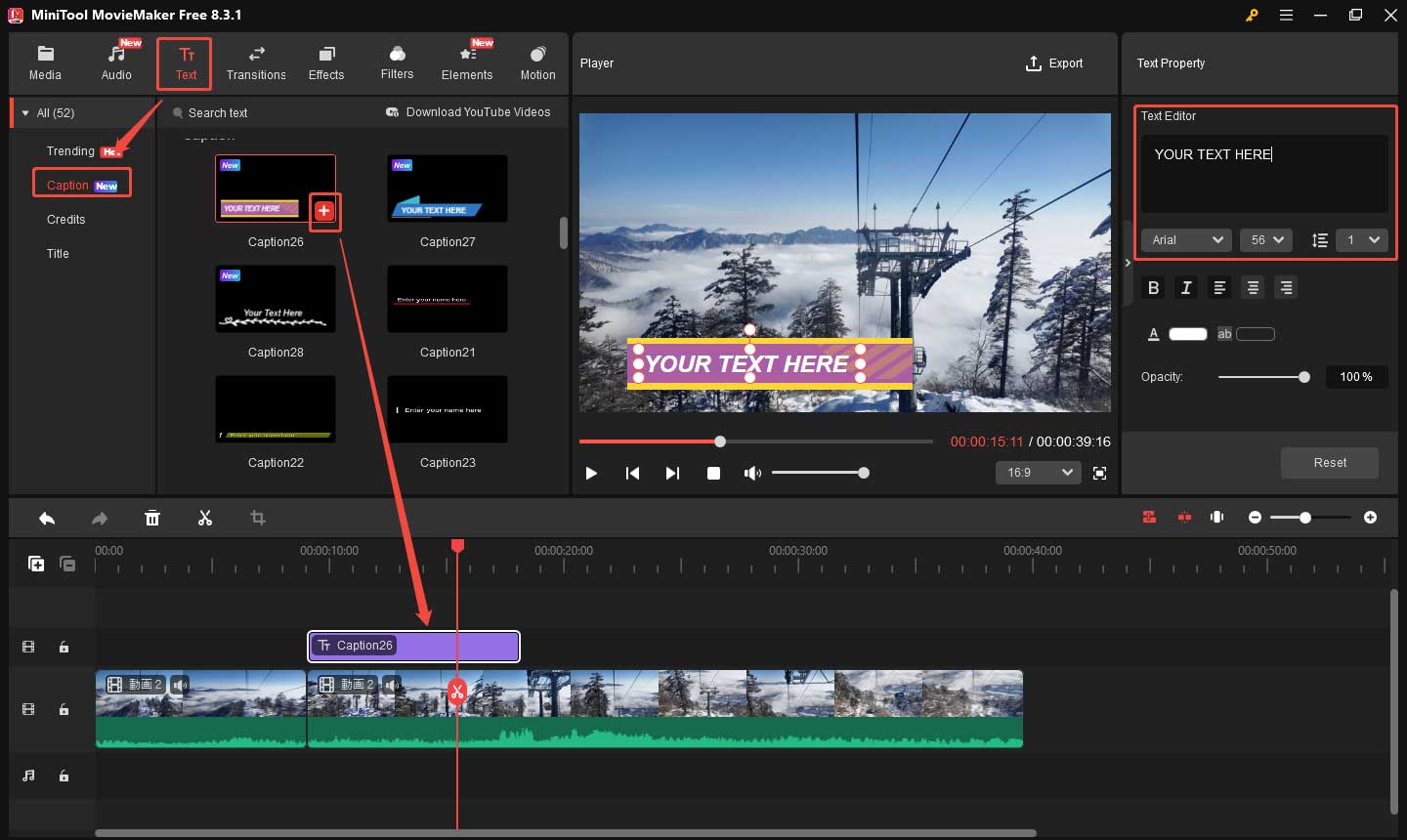The height and width of the screenshot is (840, 1407).
Task: Toggle bold formatting in Text Property
Action: [1153, 287]
